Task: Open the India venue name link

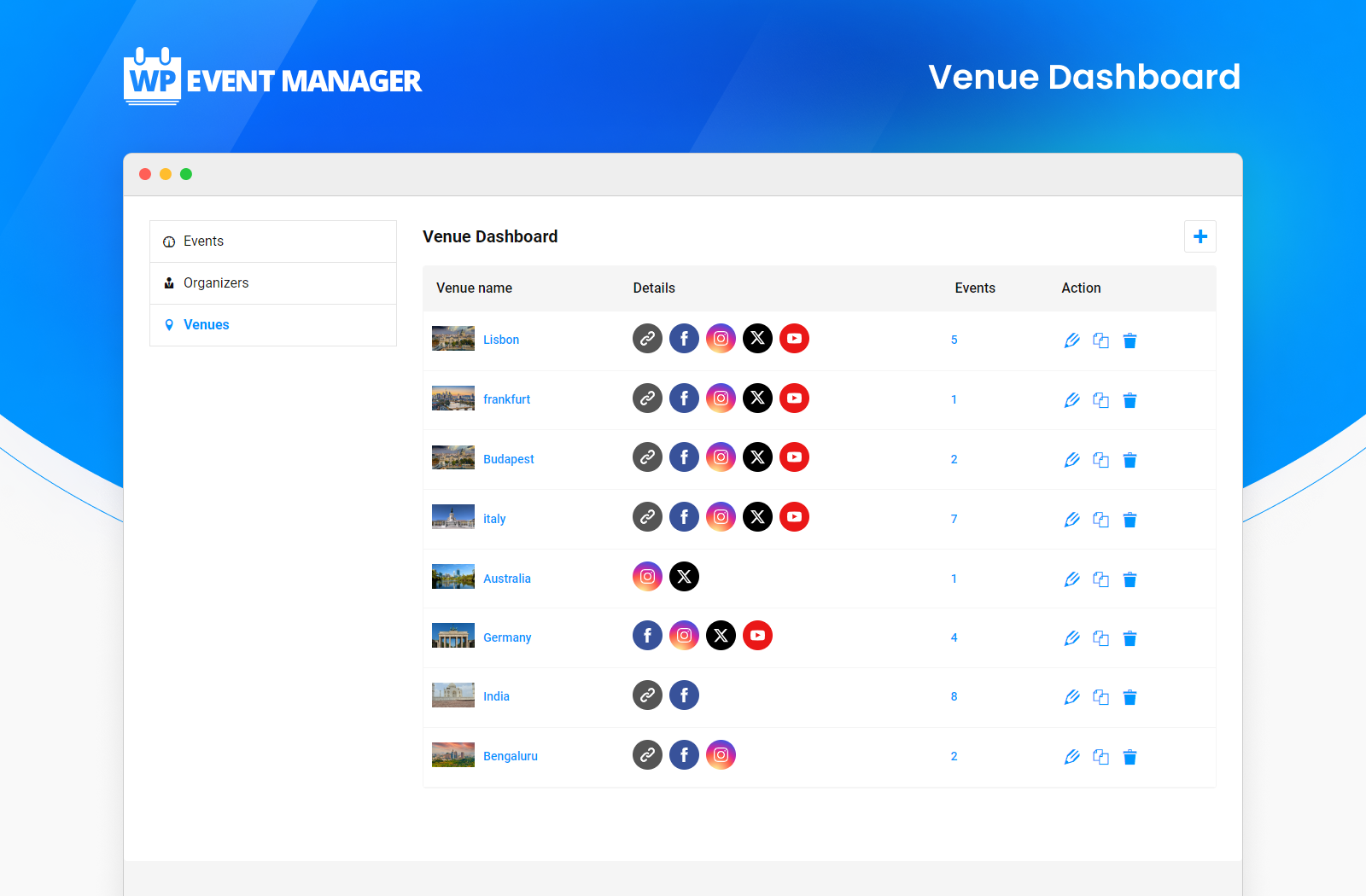Action: [x=496, y=696]
